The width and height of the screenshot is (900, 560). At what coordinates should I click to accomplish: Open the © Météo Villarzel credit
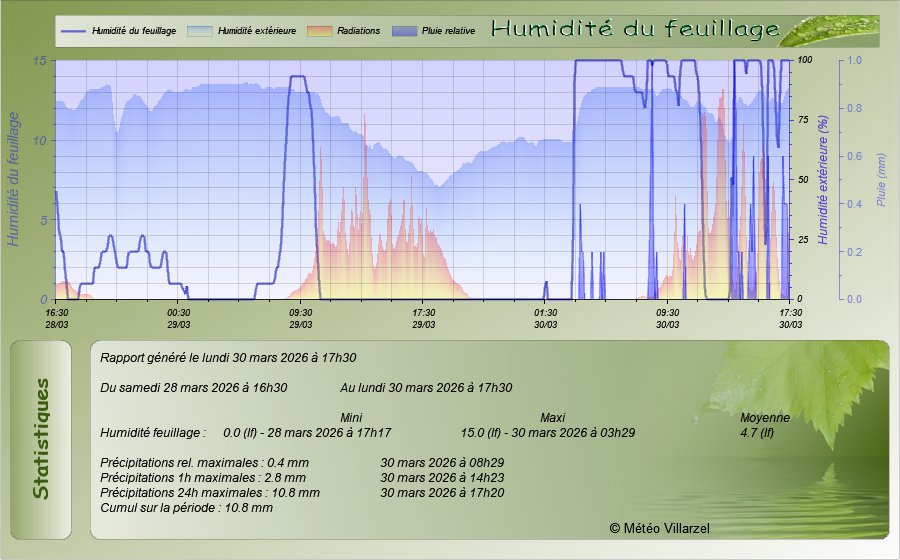point(659,527)
